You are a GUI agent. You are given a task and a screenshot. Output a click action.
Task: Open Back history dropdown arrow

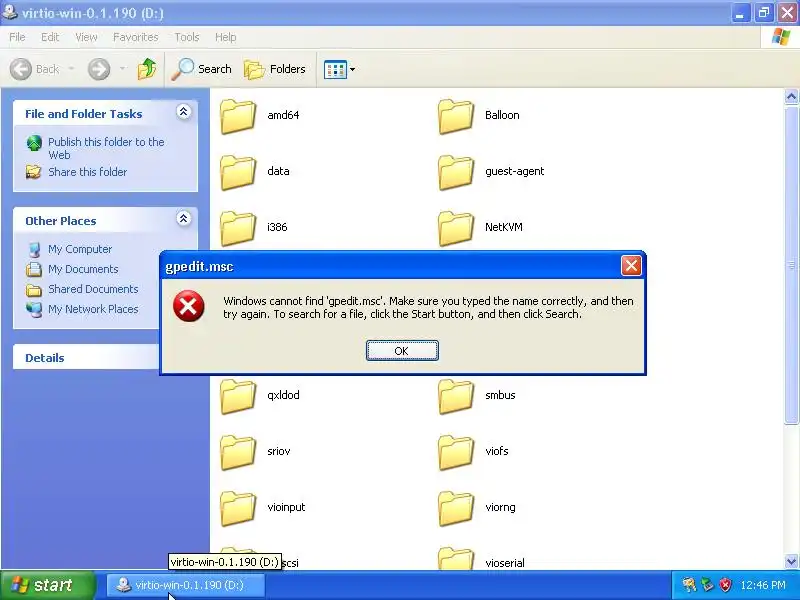71,69
